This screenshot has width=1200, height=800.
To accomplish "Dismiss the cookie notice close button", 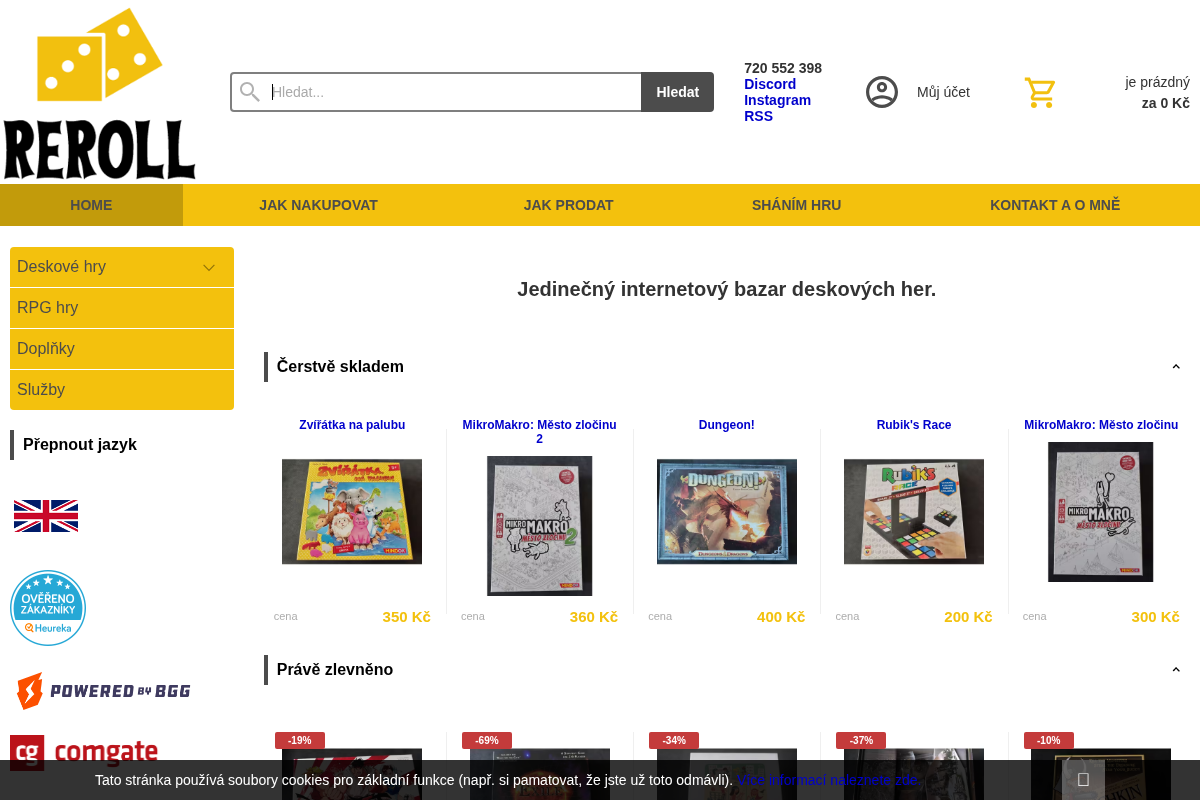I will (x=1083, y=780).
